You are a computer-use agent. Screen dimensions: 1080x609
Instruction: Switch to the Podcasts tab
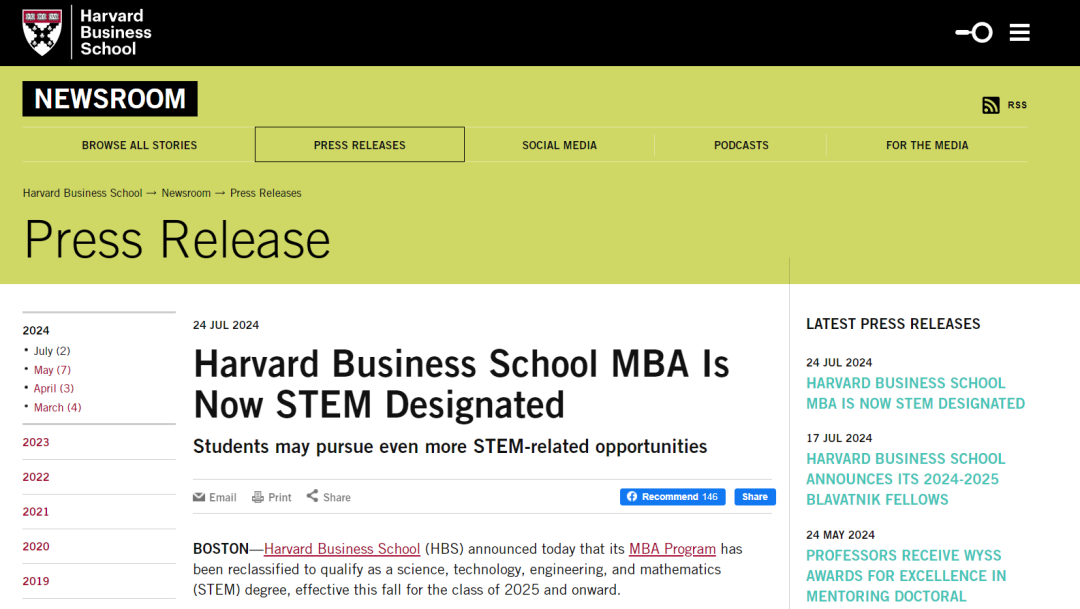(741, 145)
